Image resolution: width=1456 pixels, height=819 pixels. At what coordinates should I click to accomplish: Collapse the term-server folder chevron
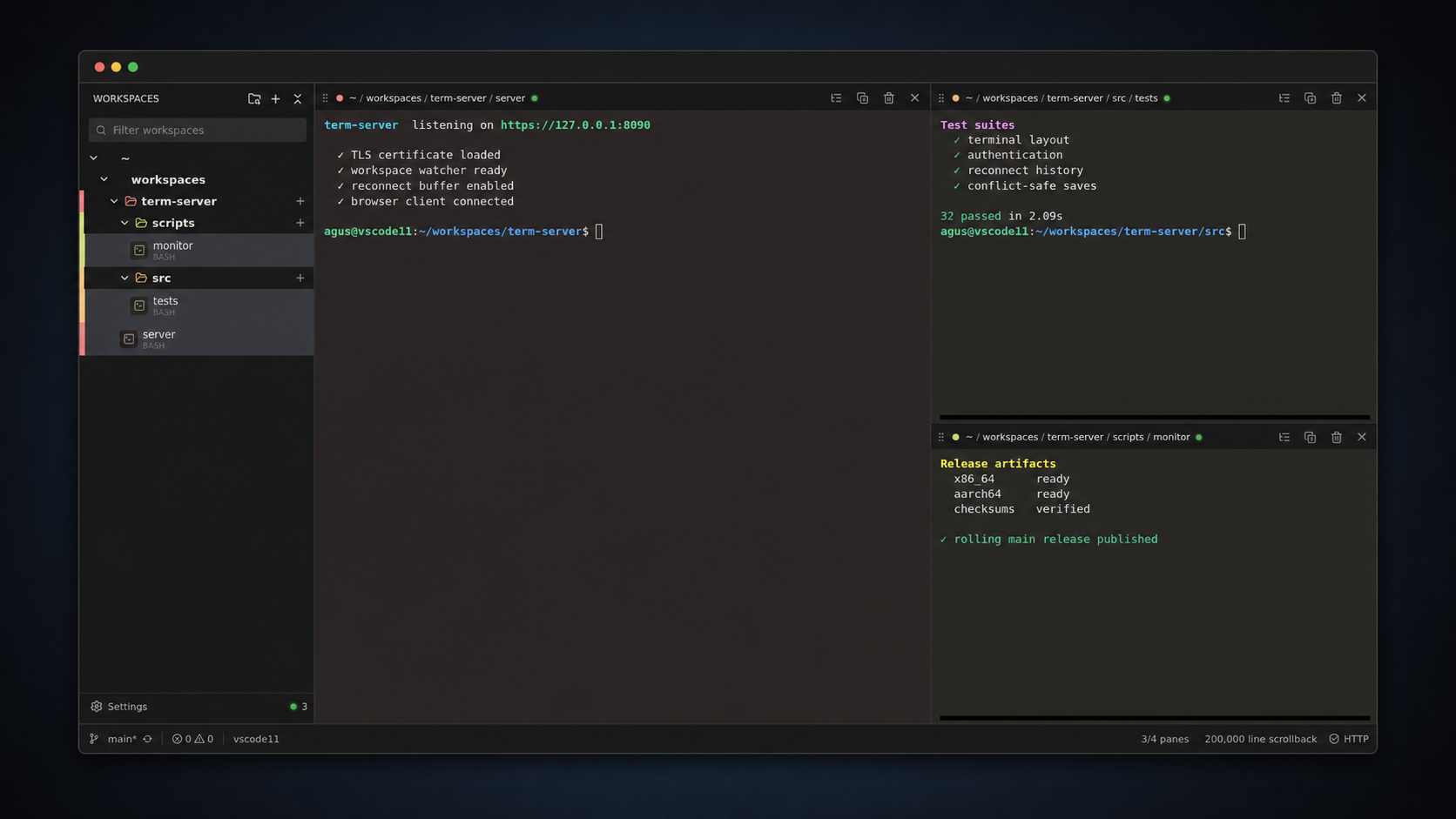tap(114, 202)
